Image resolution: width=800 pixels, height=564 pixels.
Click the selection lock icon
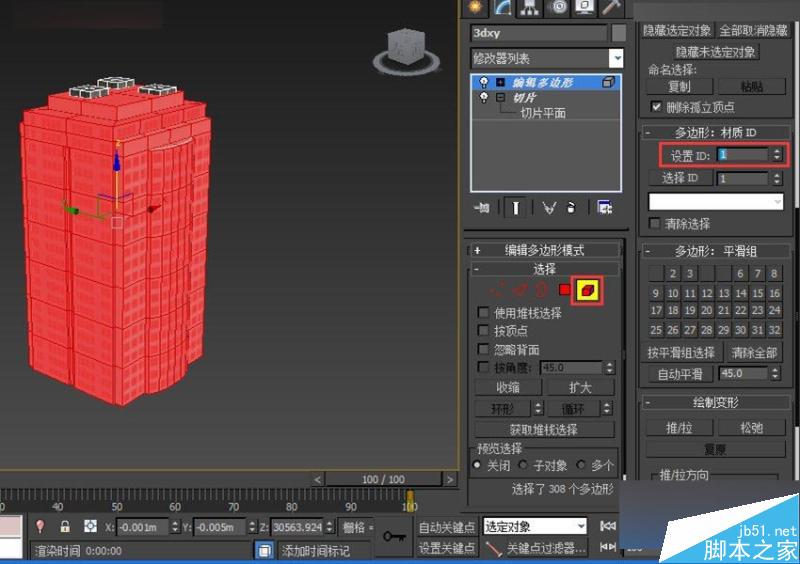click(x=65, y=526)
